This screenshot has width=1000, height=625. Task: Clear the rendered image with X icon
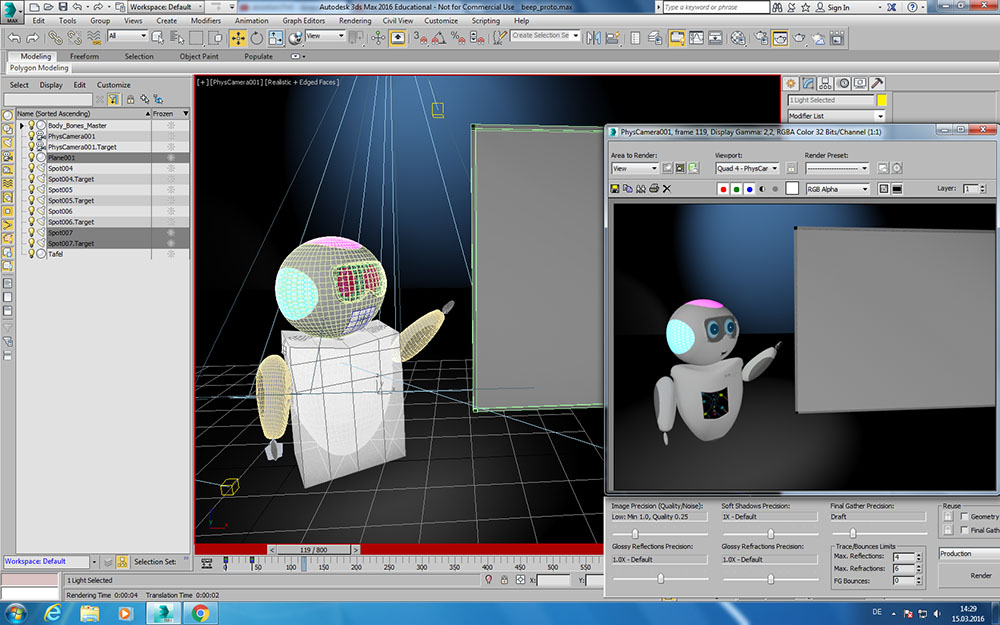[x=667, y=188]
